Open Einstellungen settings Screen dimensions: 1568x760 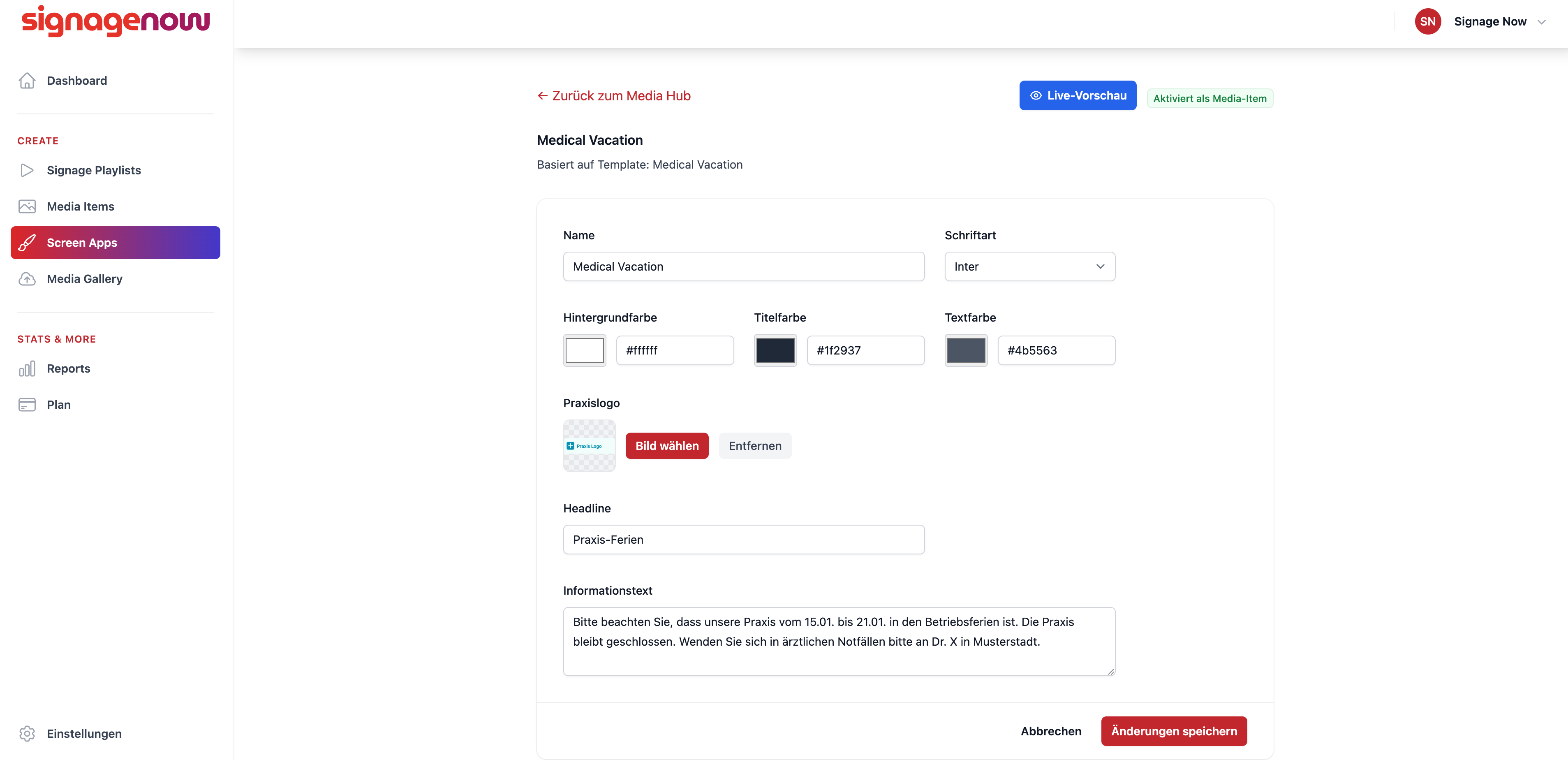coord(116,733)
